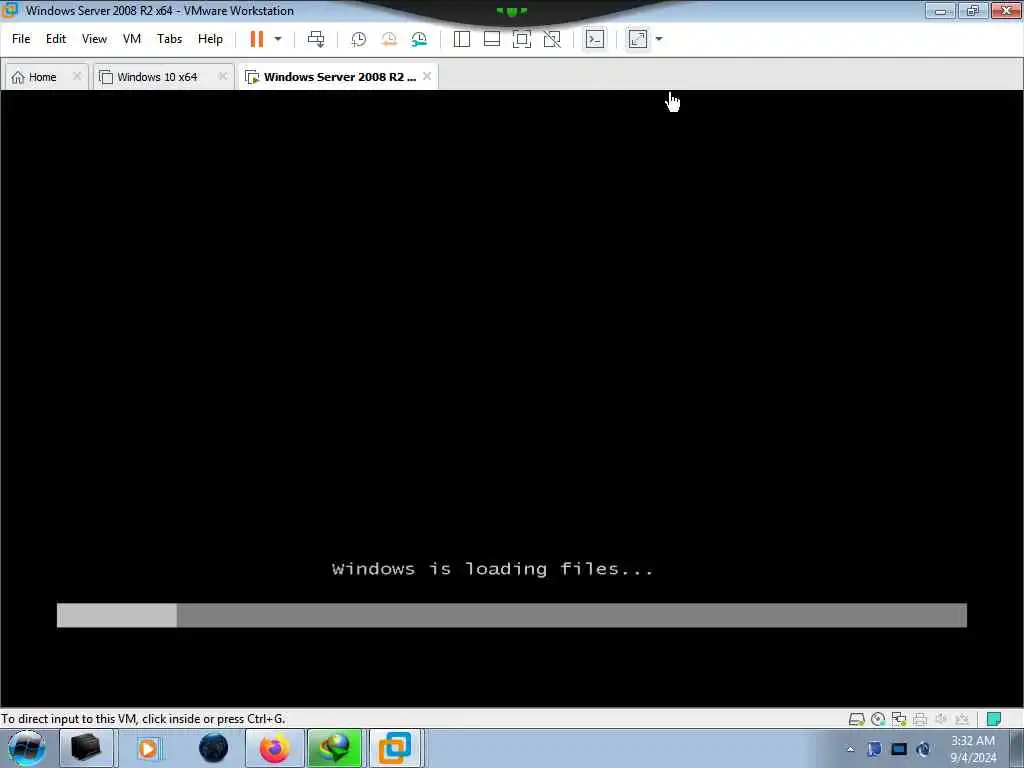1024x768 pixels.
Task: Click the printer device status icon
Action: pos(920,719)
